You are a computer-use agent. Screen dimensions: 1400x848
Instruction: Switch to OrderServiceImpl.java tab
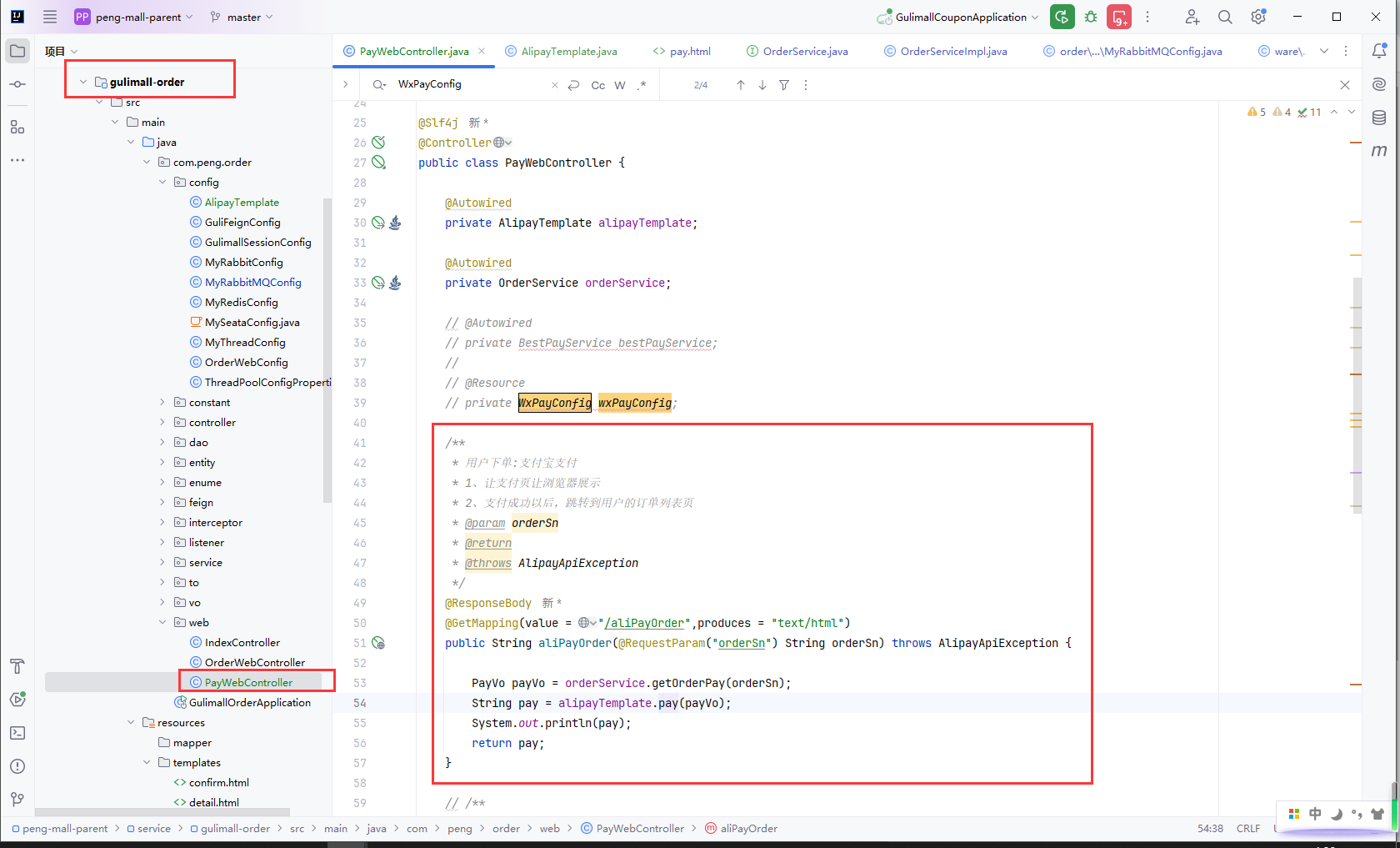946,51
